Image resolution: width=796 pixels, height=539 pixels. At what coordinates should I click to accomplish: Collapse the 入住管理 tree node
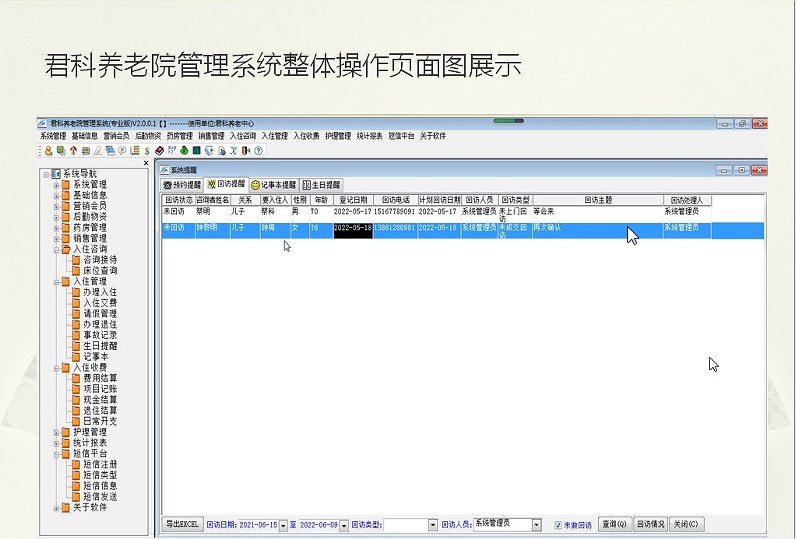point(56,282)
